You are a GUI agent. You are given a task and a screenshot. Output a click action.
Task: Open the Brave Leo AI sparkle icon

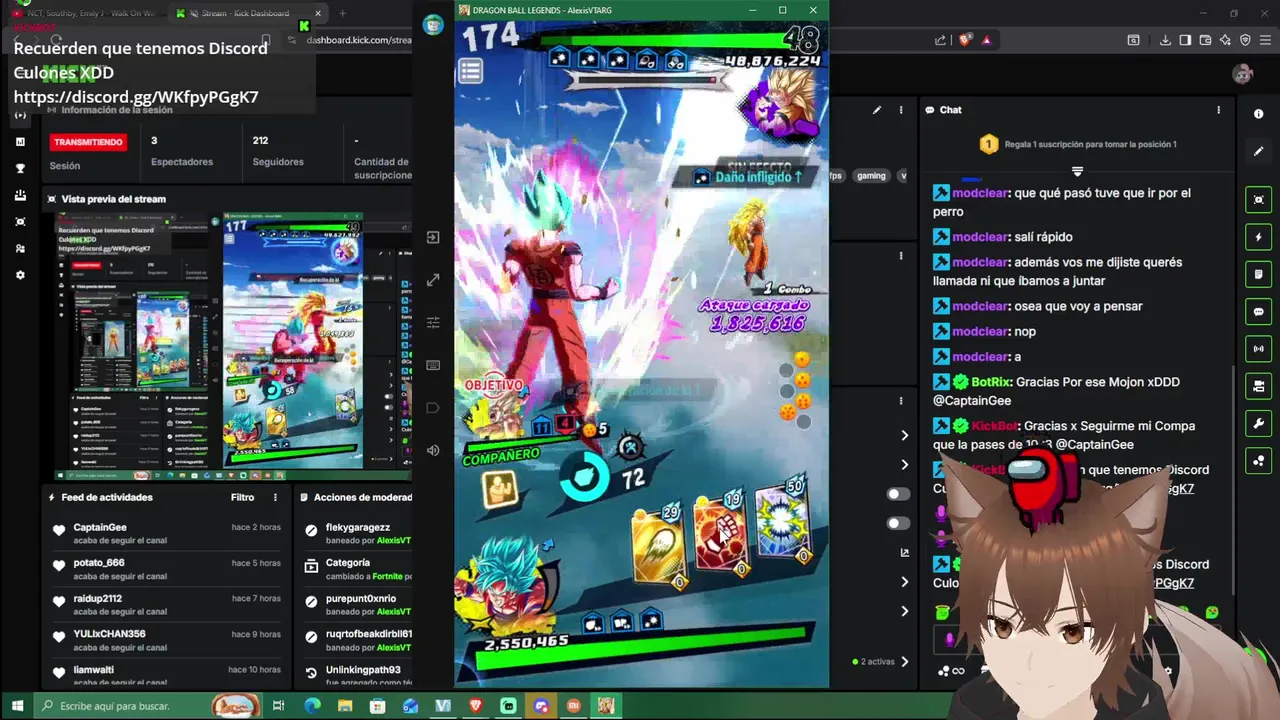pos(1225,40)
